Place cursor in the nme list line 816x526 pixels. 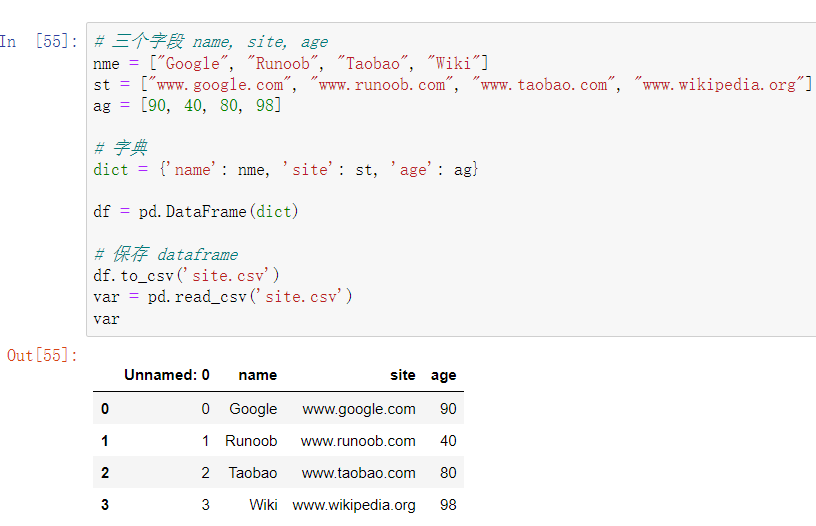pyautogui.click(x=290, y=63)
